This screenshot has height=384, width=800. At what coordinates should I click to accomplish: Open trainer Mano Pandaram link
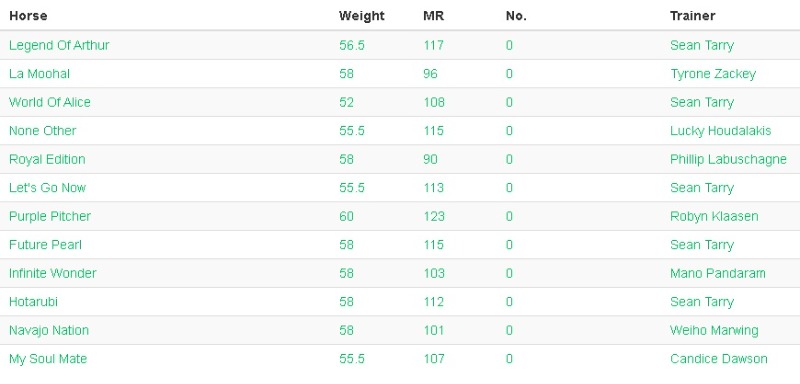pyautogui.click(x=718, y=274)
